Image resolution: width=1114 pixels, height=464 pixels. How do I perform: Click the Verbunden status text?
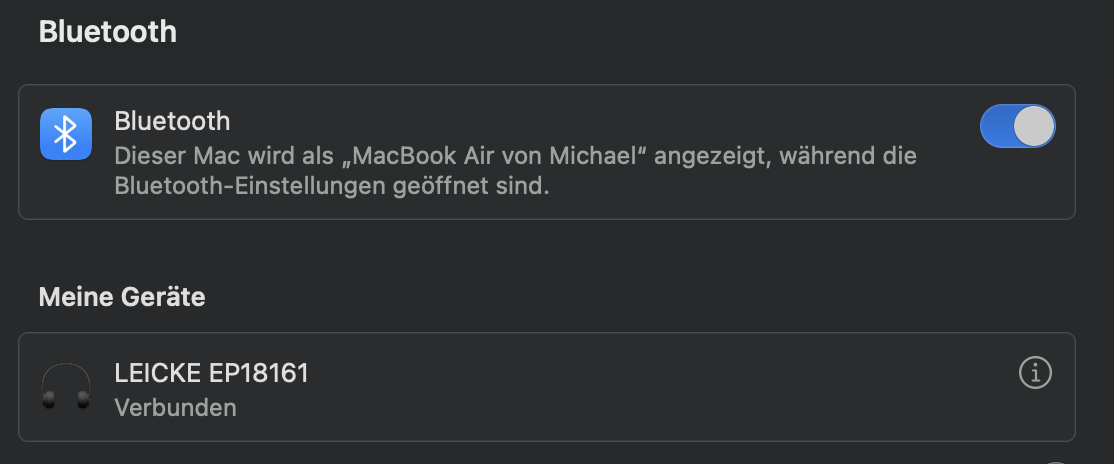click(175, 408)
